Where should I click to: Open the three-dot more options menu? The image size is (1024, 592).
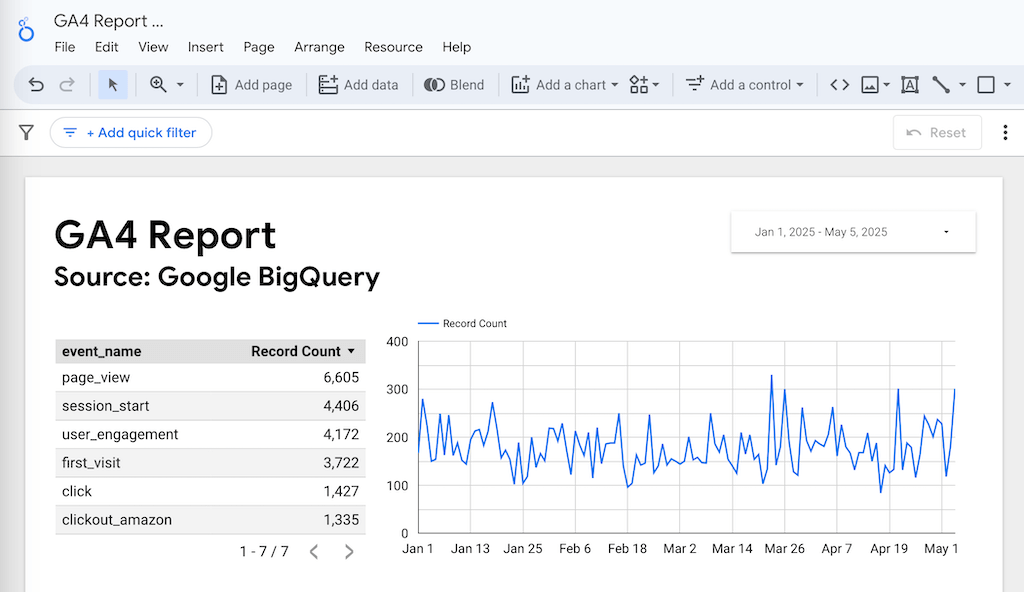[x=1005, y=133]
